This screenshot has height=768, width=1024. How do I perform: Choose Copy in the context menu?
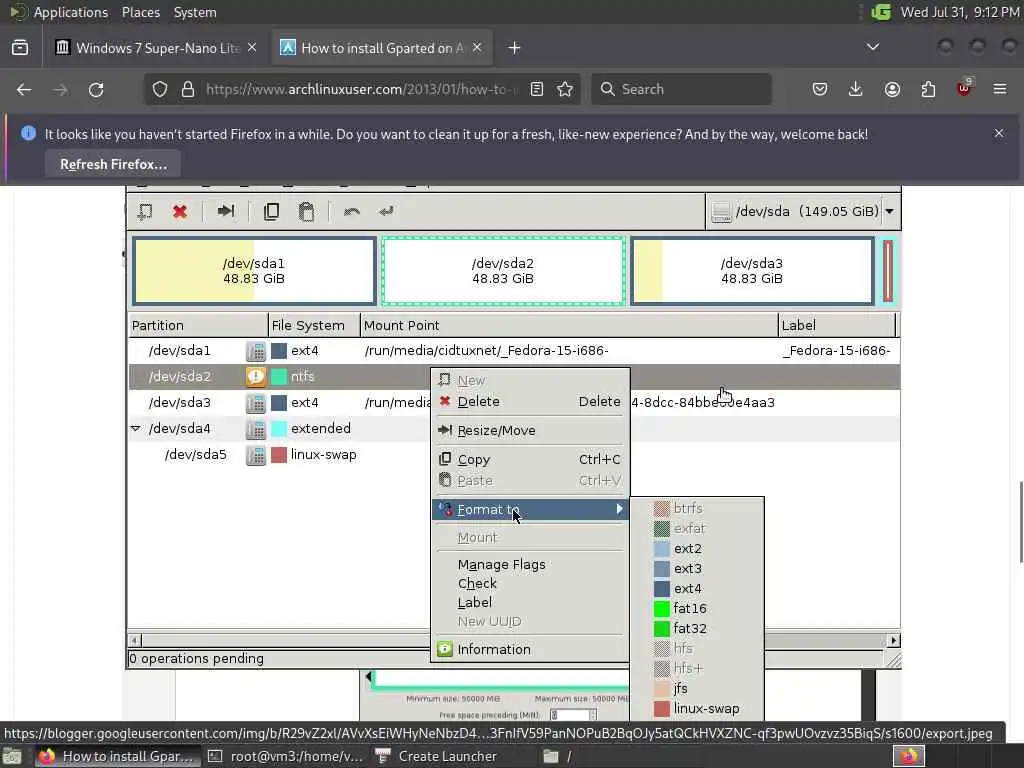[530, 459]
